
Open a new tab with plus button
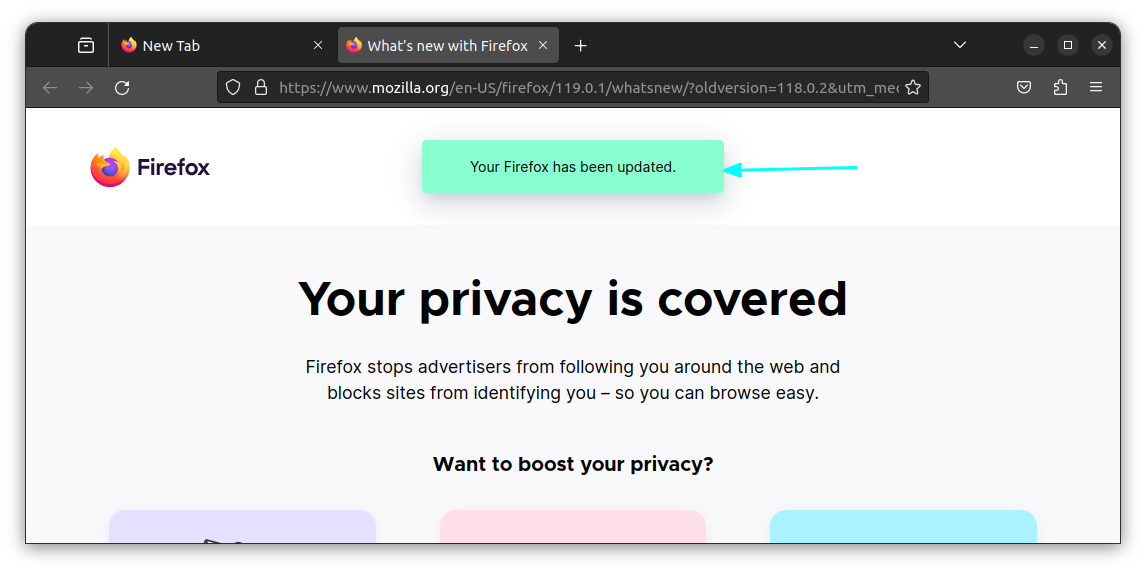click(581, 45)
